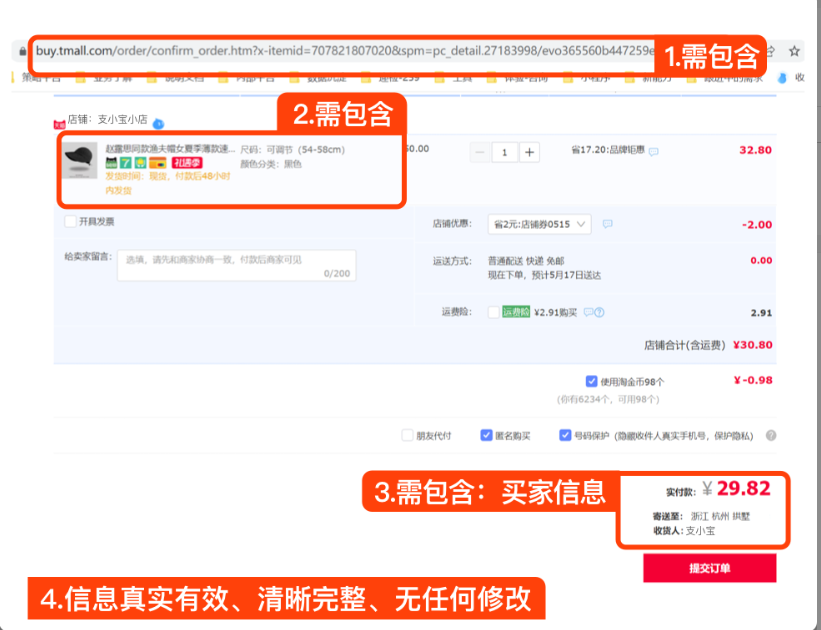Click the comment icon beside 店铺优惠 dropdown

point(607,224)
